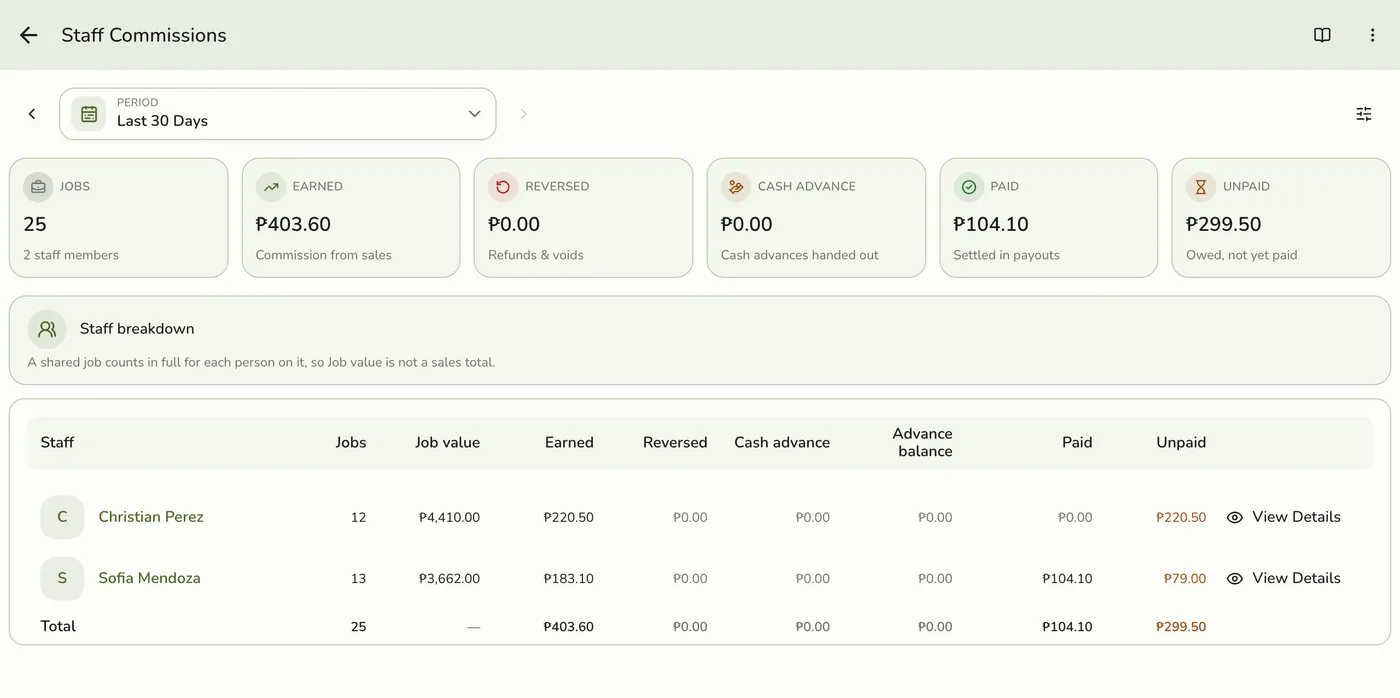Expand the period selector chevron
Image resolution: width=1400 pixels, height=698 pixels.
point(475,114)
